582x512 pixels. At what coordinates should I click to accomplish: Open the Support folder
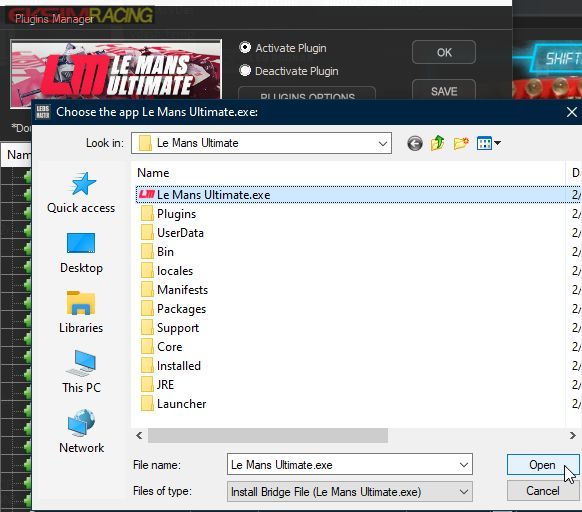pos(170,328)
